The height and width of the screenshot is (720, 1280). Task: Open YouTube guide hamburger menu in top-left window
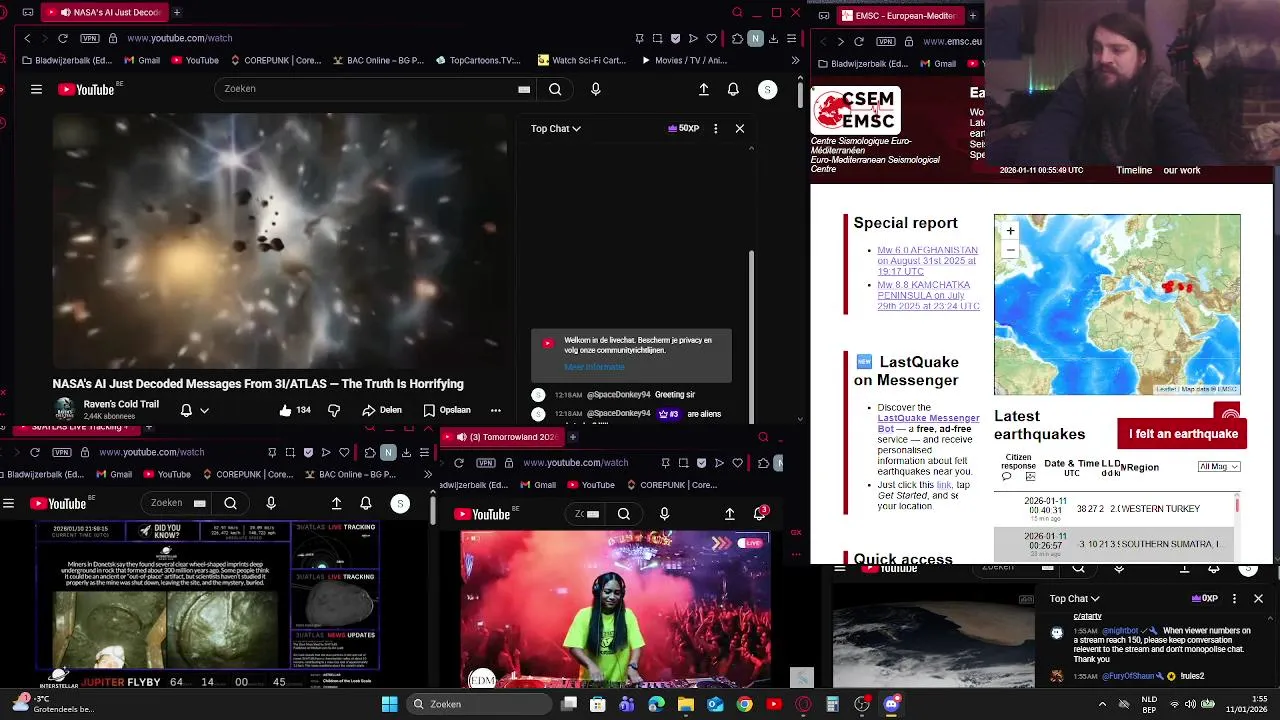(x=36, y=89)
